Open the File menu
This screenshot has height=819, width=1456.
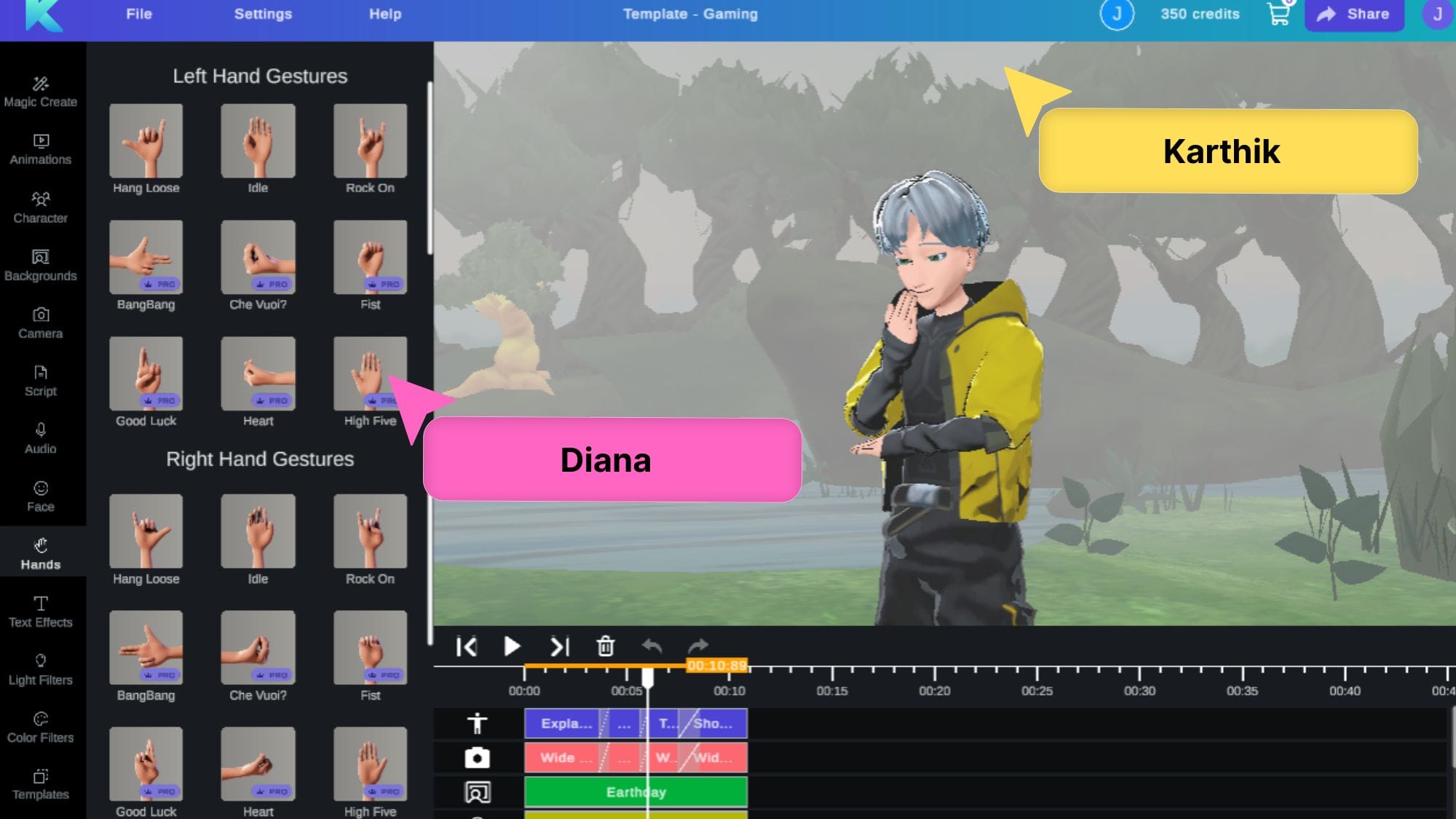pos(138,13)
